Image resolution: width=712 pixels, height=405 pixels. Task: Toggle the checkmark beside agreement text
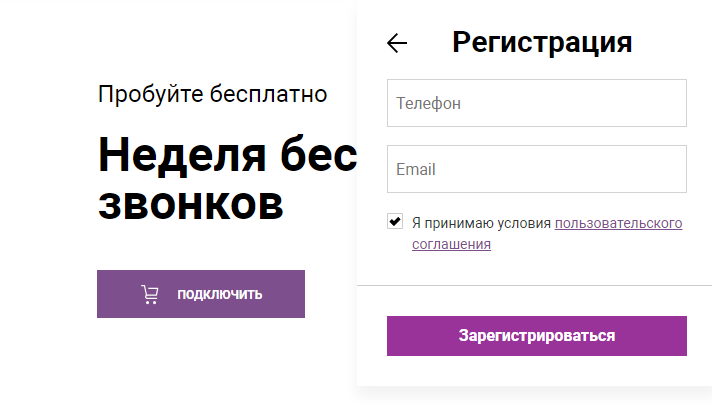pyautogui.click(x=395, y=222)
